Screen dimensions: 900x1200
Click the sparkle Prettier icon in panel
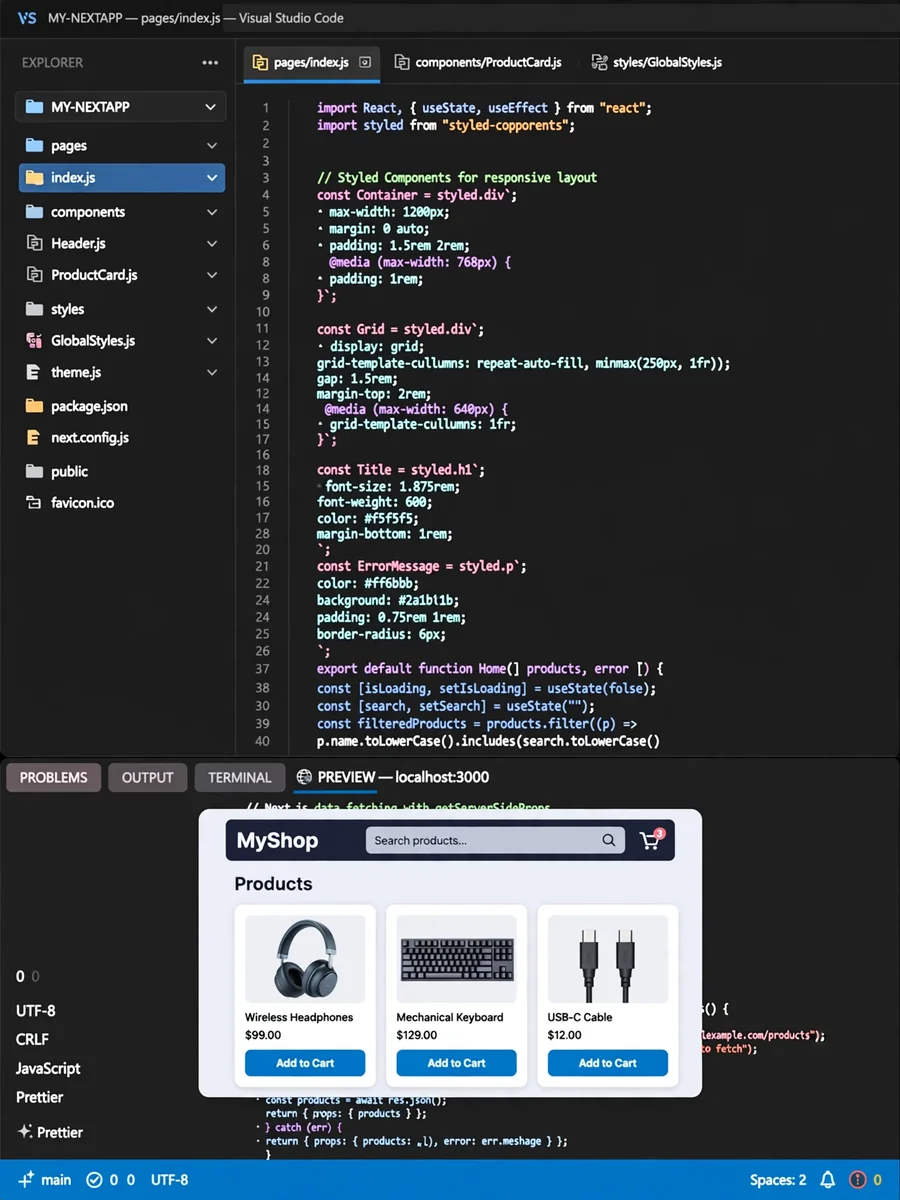(25, 1132)
